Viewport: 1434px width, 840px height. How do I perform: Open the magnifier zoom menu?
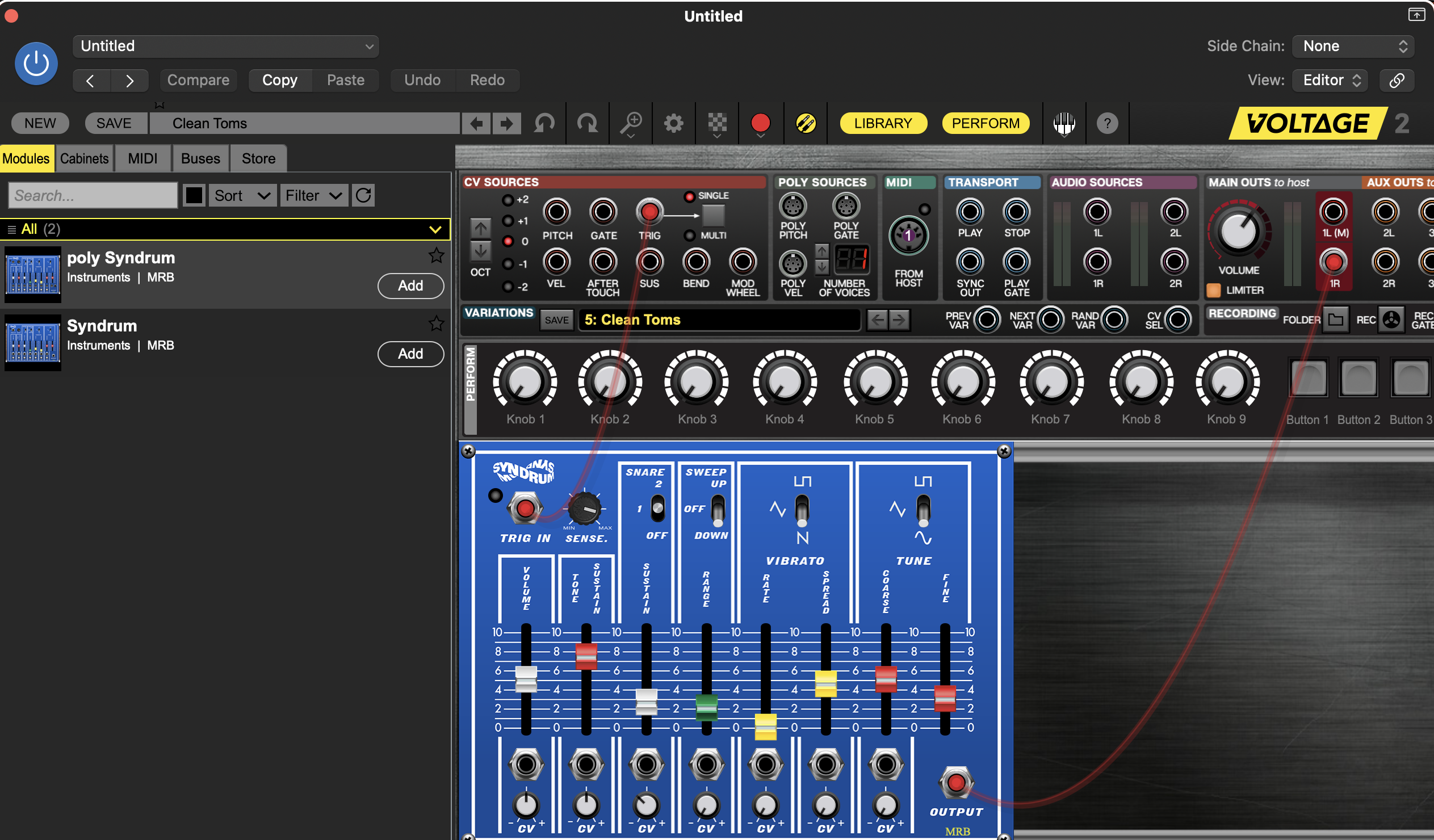[631, 124]
